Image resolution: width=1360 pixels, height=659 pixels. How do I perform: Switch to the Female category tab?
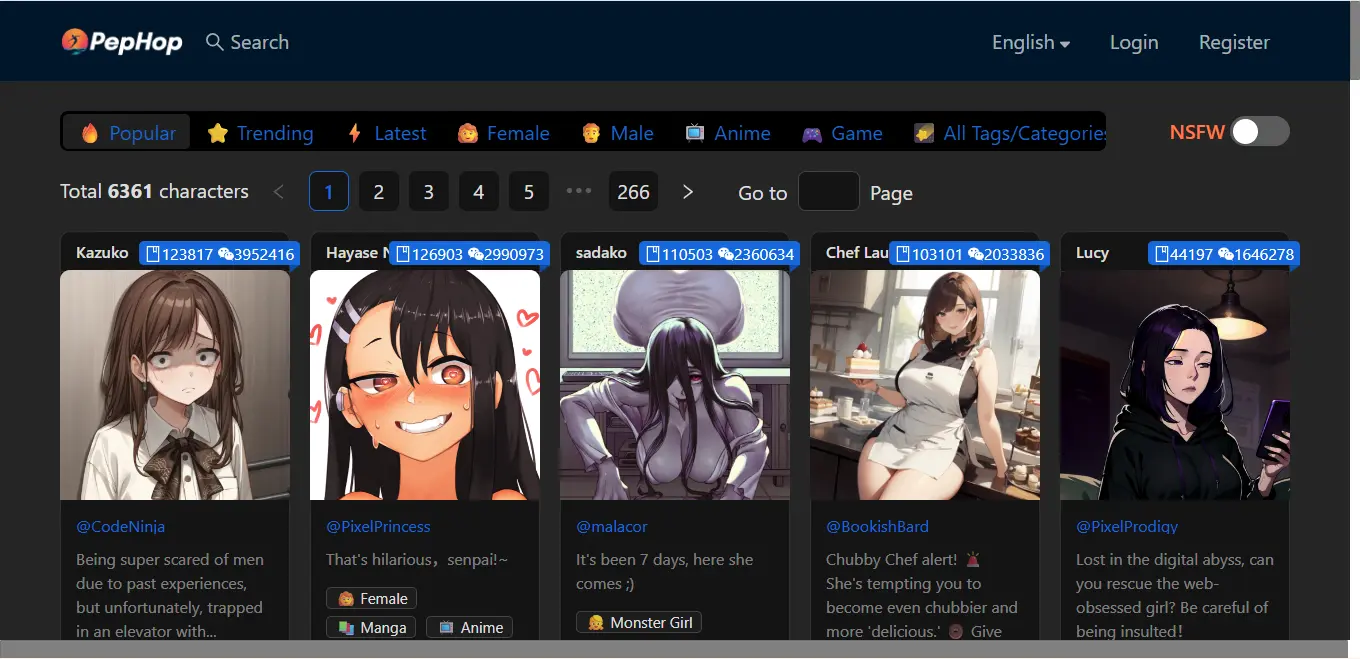[504, 133]
